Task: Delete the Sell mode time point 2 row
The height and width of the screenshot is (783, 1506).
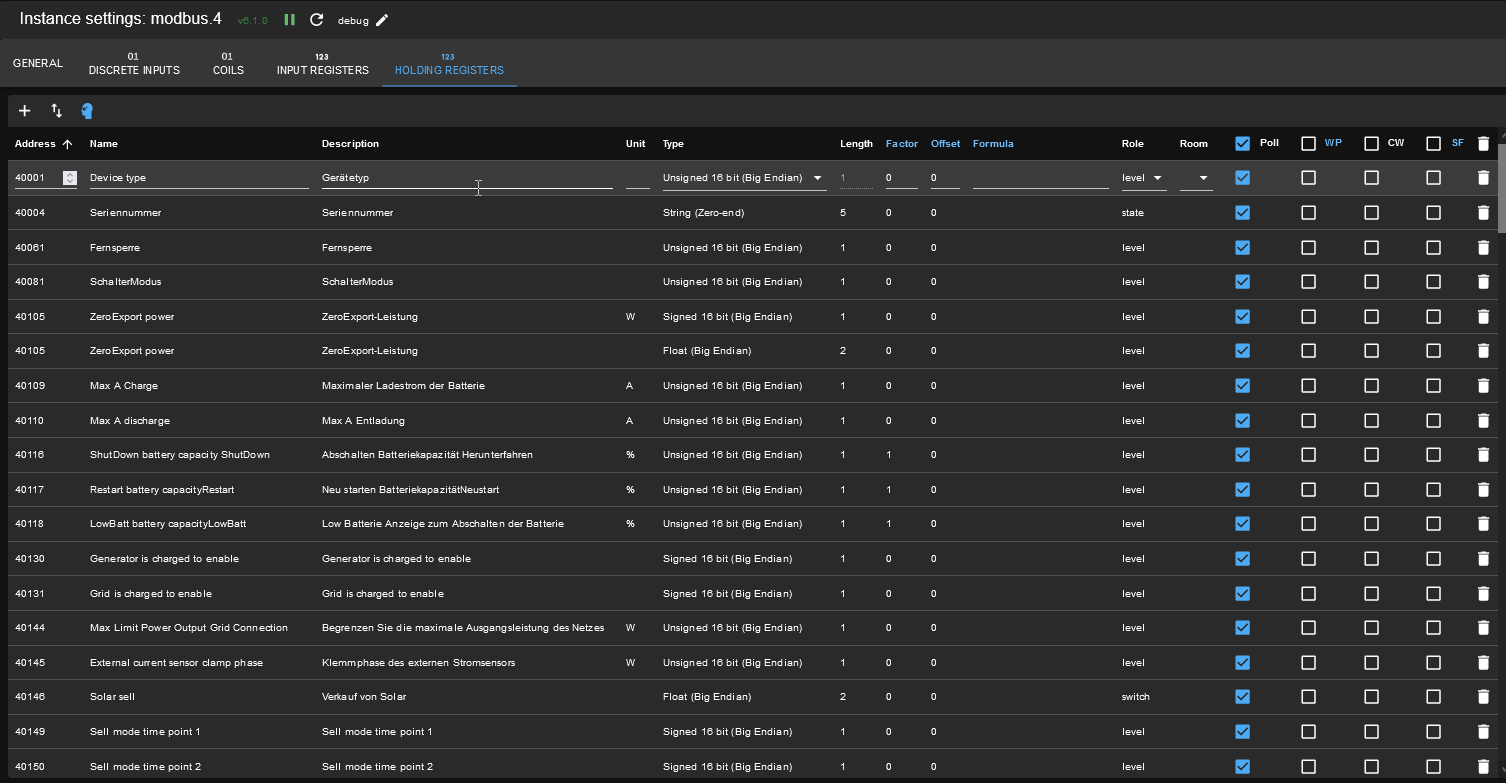Action: pos(1483,767)
